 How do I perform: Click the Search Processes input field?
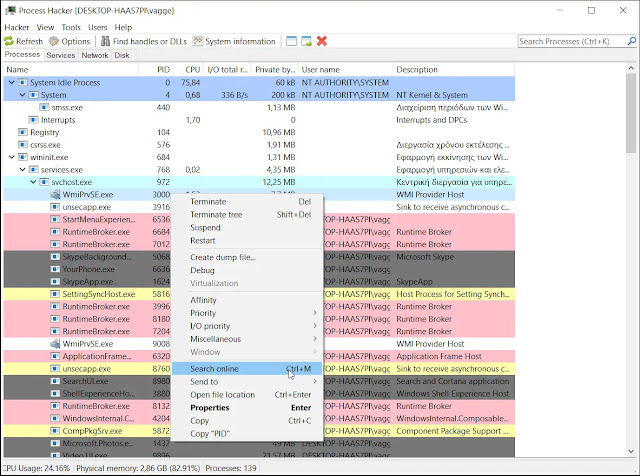coord(572,41)
